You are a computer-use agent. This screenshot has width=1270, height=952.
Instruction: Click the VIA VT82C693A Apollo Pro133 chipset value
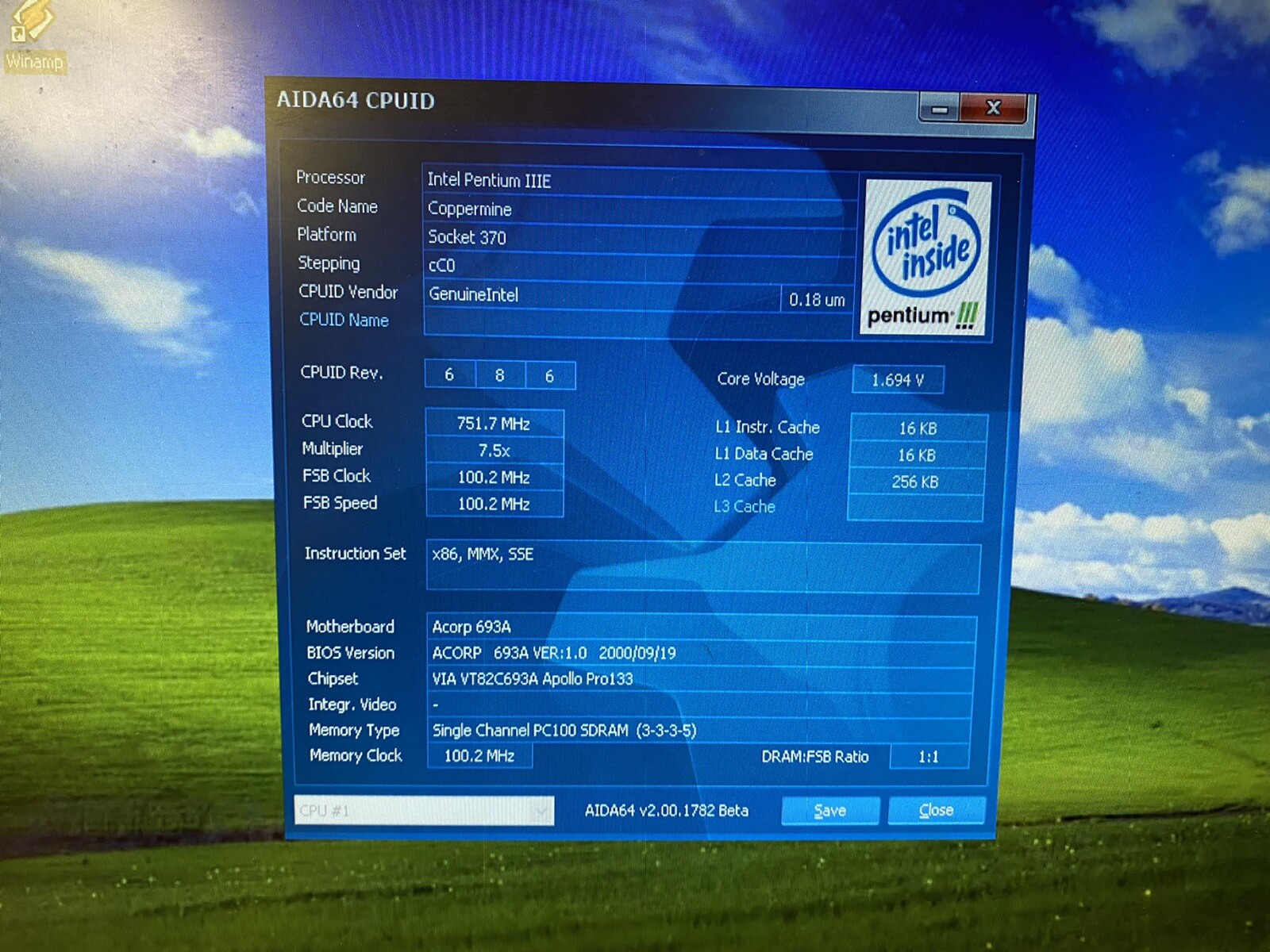click(701, 679)
